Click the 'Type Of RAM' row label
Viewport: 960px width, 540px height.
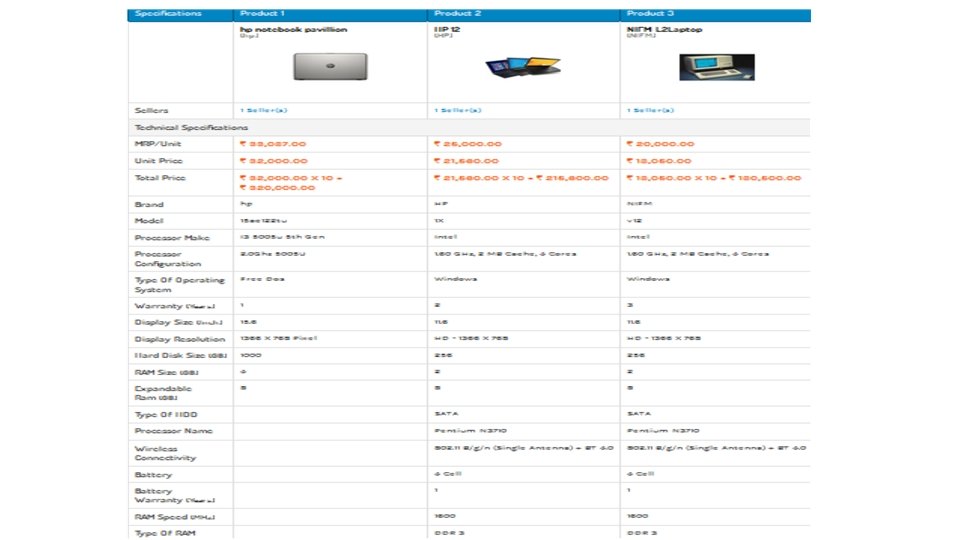tap(165, 533)
